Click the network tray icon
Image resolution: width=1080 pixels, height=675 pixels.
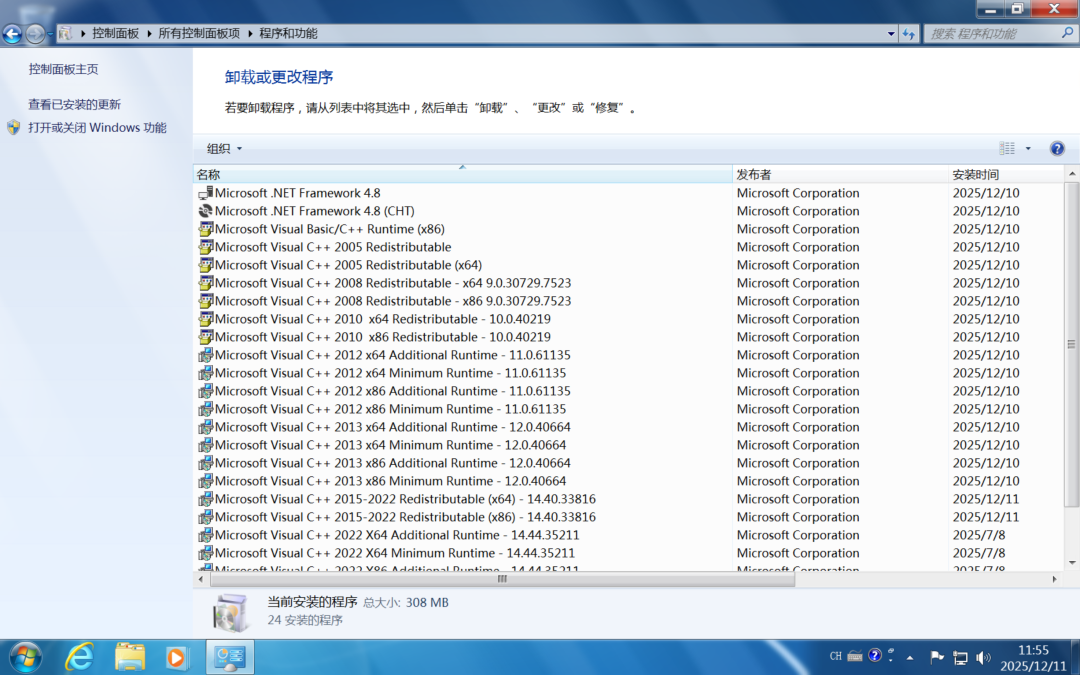(960, 657)
